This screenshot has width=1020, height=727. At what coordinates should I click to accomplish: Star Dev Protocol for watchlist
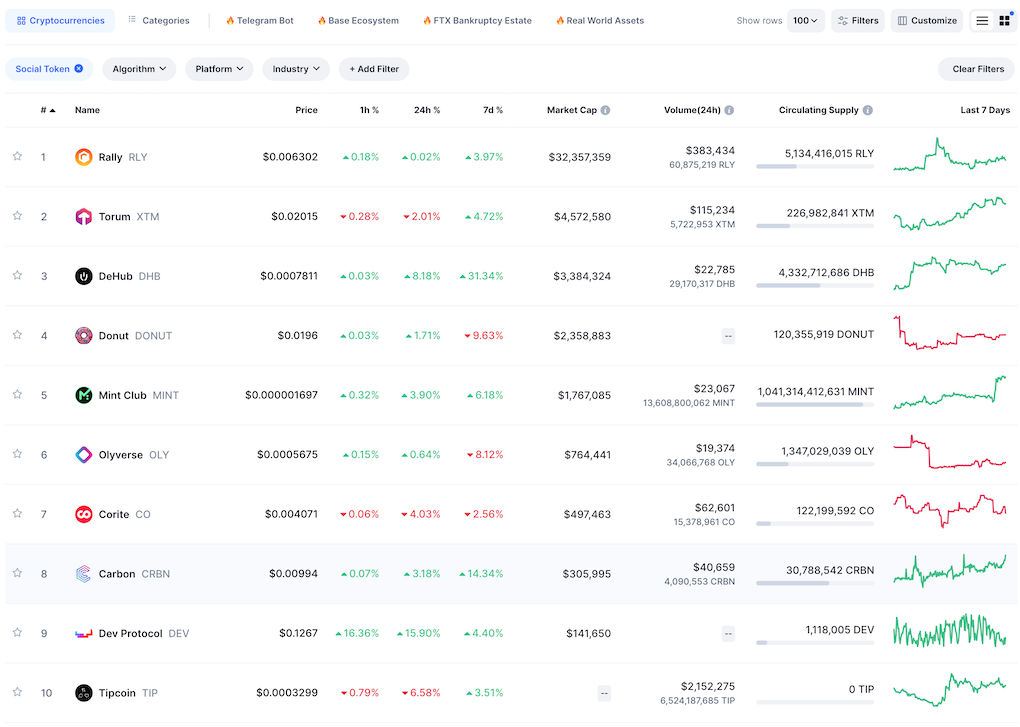[x=18, y=632]
